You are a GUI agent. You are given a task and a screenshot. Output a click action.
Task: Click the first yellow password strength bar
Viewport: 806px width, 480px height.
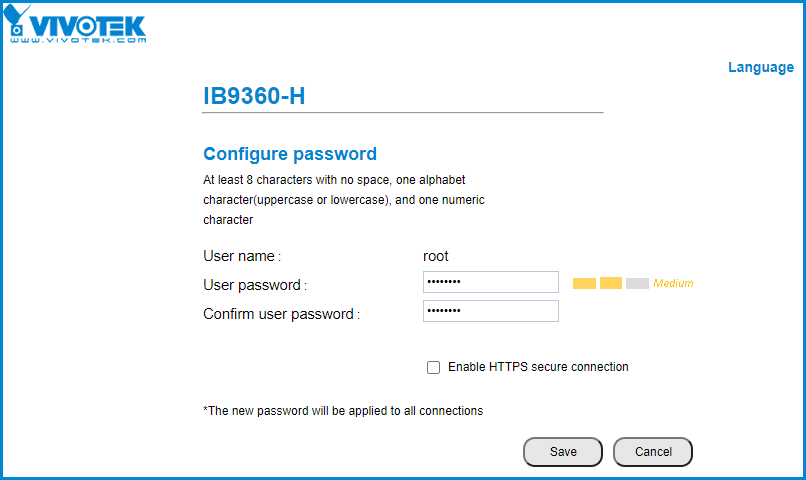click(x=584, y=284)
